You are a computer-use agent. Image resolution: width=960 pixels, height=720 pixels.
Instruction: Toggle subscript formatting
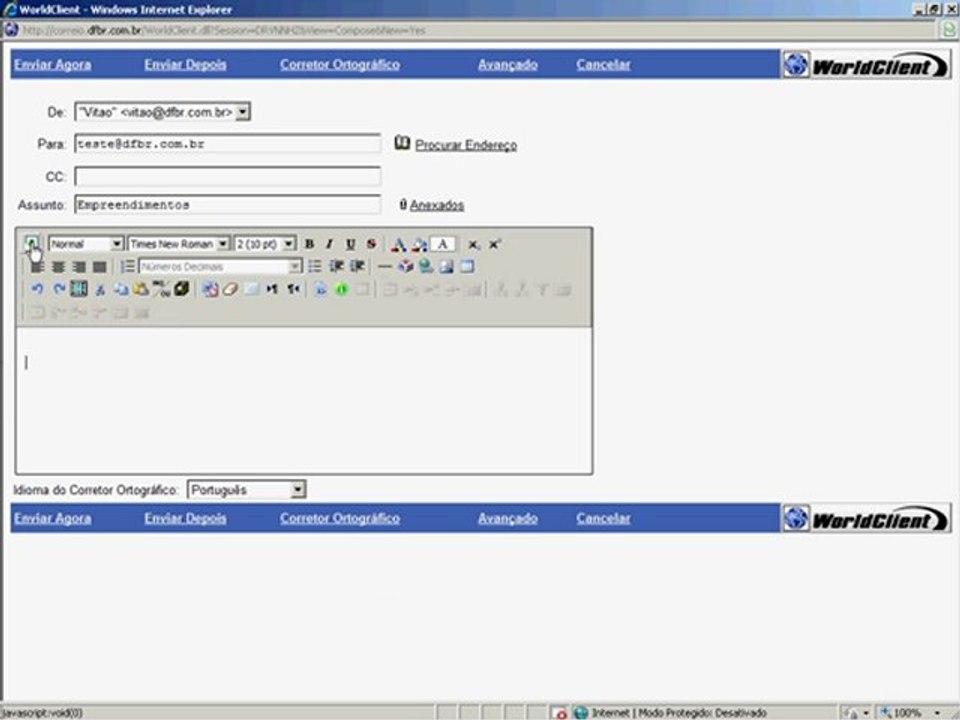click(x=473, y=245)
